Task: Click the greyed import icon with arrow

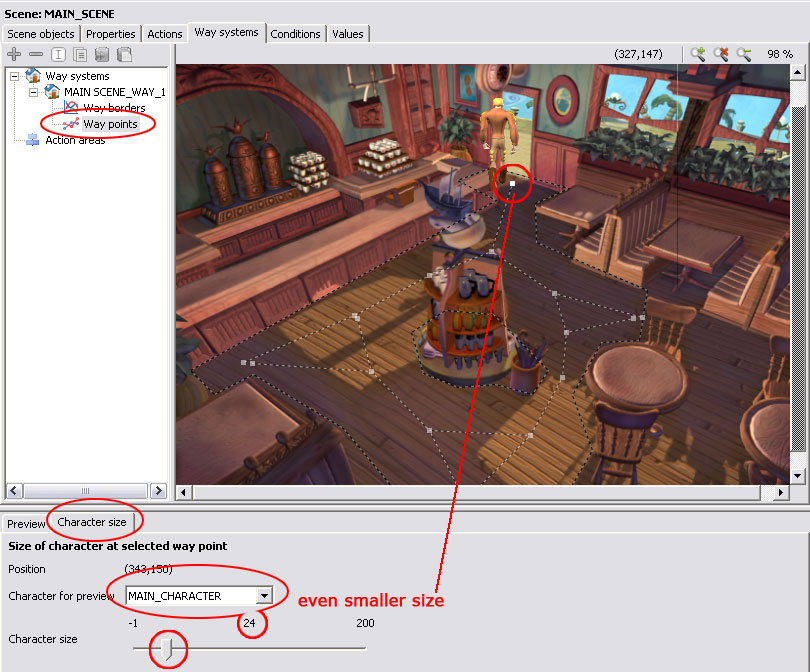Action: [102, 54]
